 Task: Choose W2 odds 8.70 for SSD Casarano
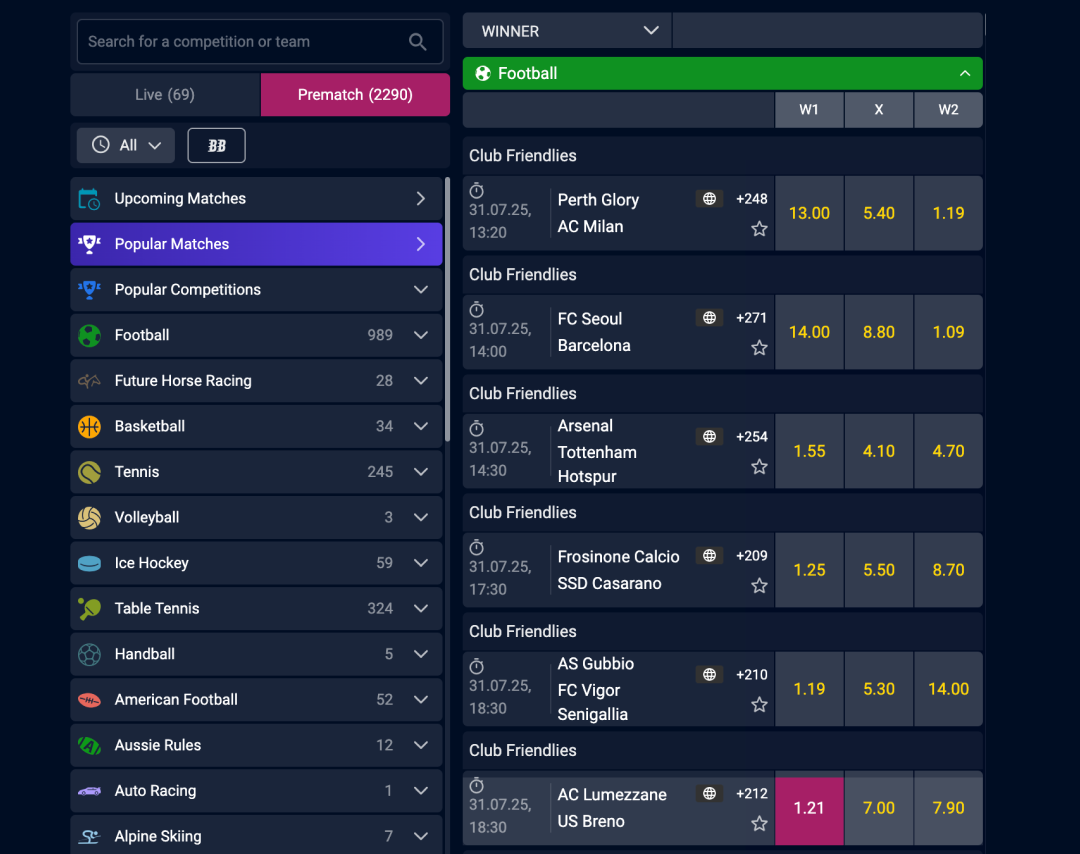(x=948, y=570)
